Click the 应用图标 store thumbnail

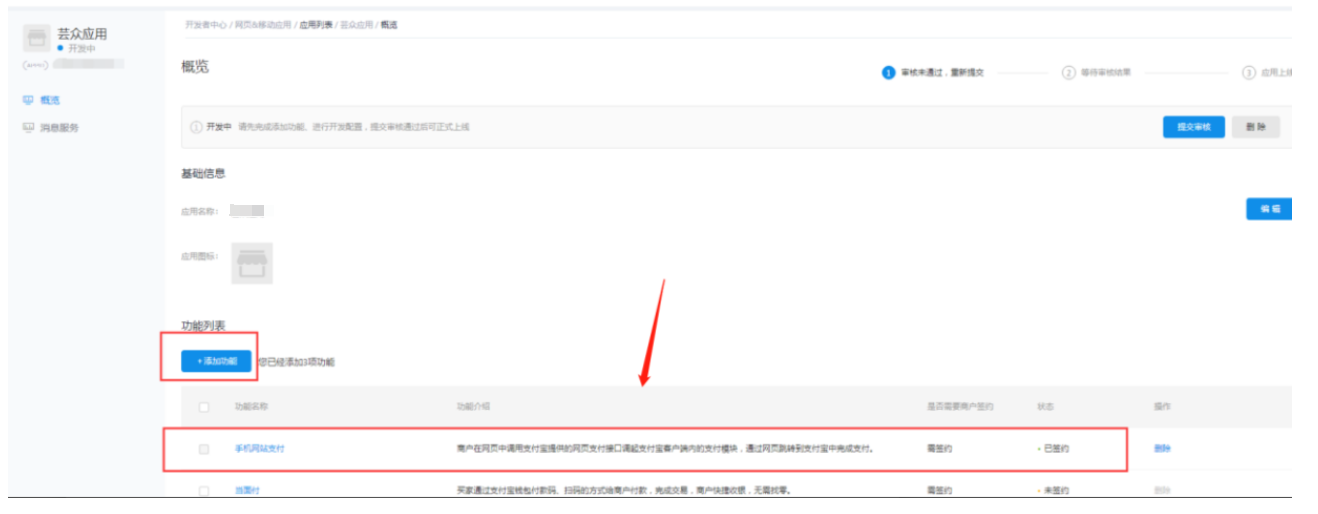pyautogui.click(x=252, y=263)
